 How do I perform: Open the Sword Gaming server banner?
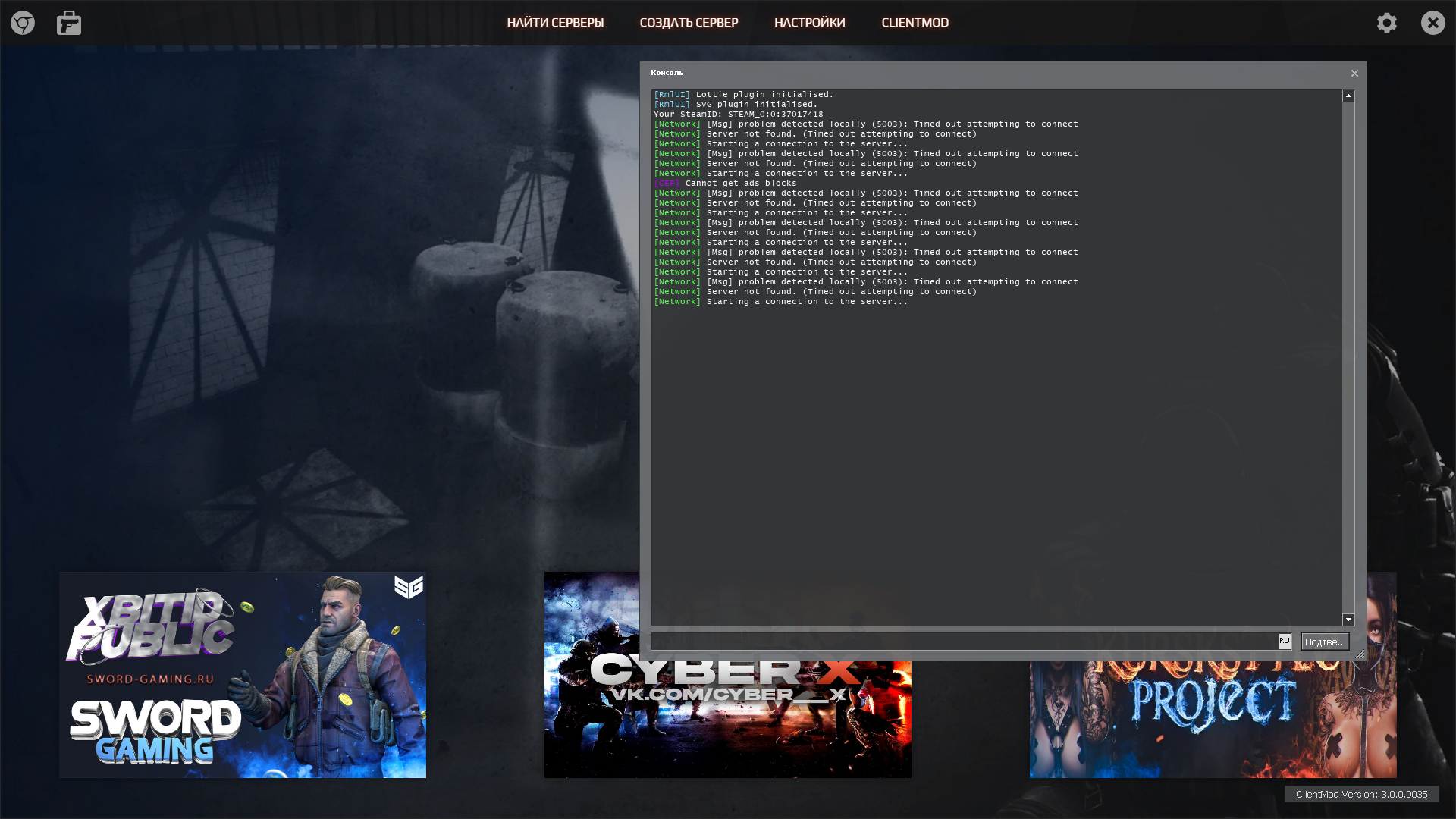[x=243, y=675]
